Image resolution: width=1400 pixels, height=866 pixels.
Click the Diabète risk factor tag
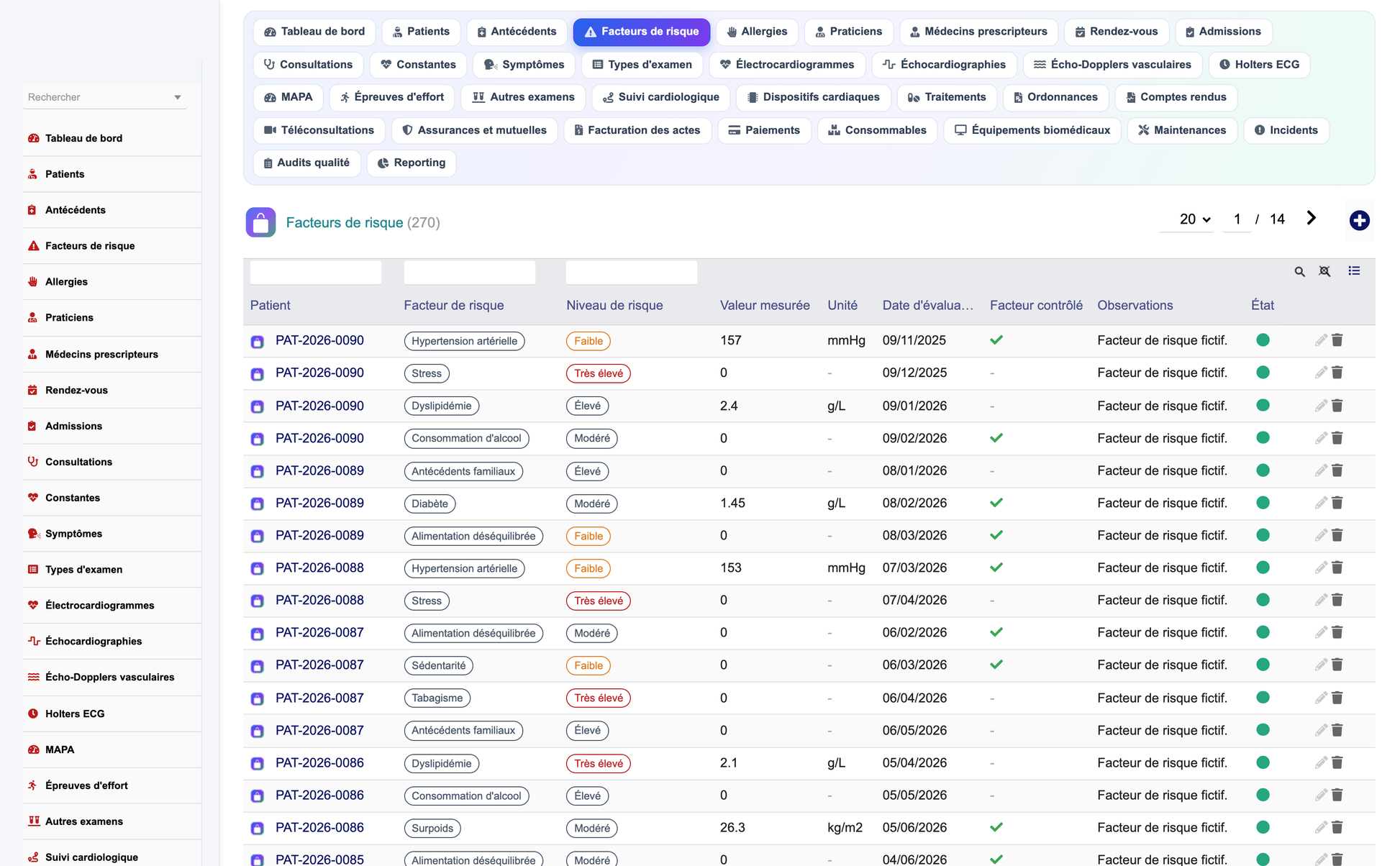click(x=429, y=503)
